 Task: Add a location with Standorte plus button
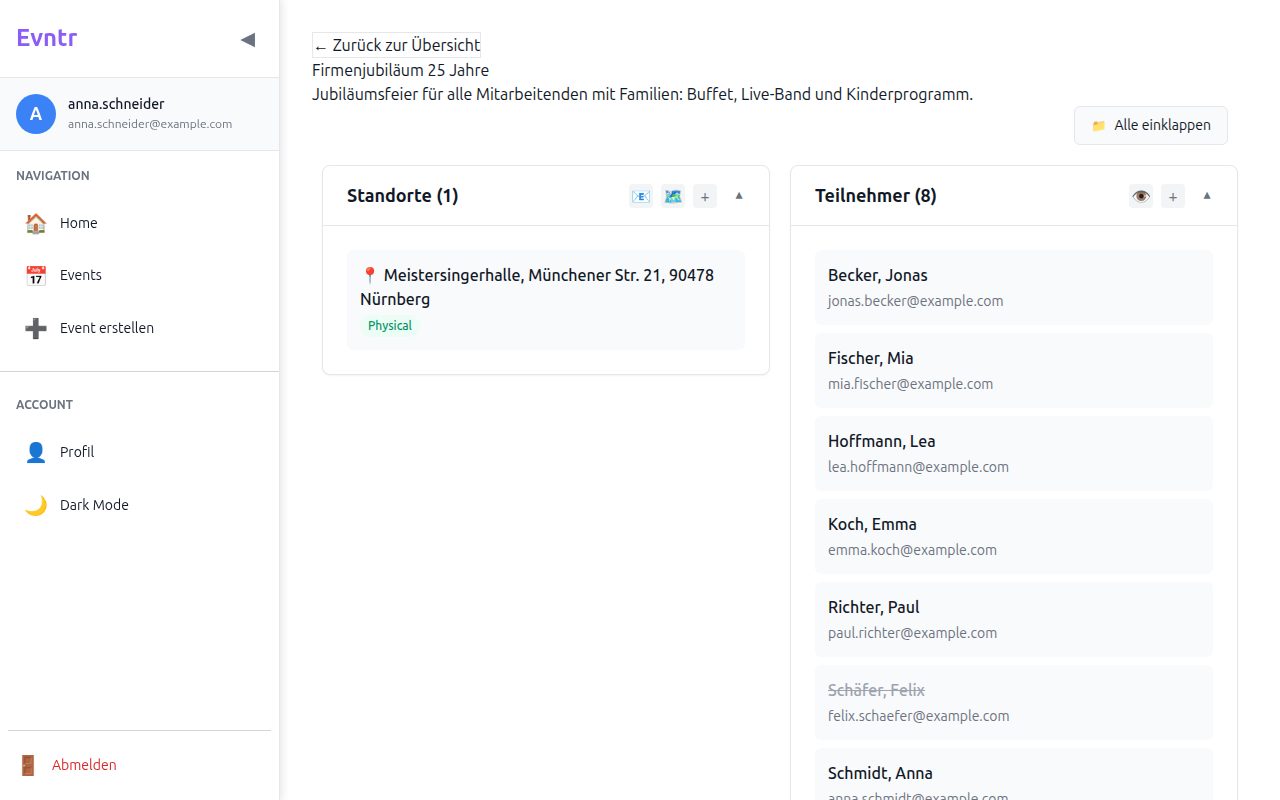(x=705, y=196)
